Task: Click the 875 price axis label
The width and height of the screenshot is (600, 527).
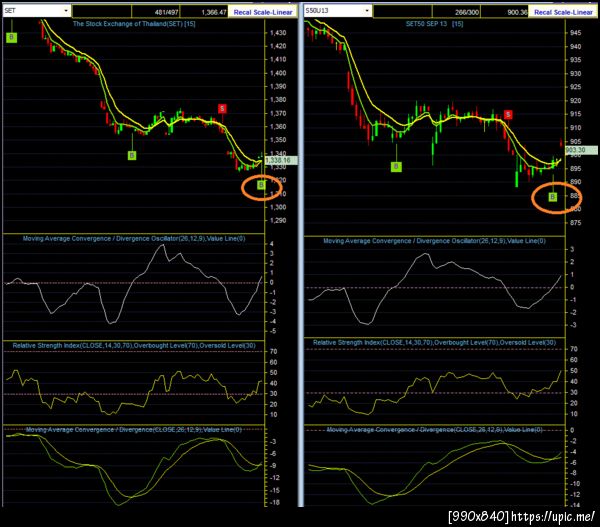Action: [576, 223]
